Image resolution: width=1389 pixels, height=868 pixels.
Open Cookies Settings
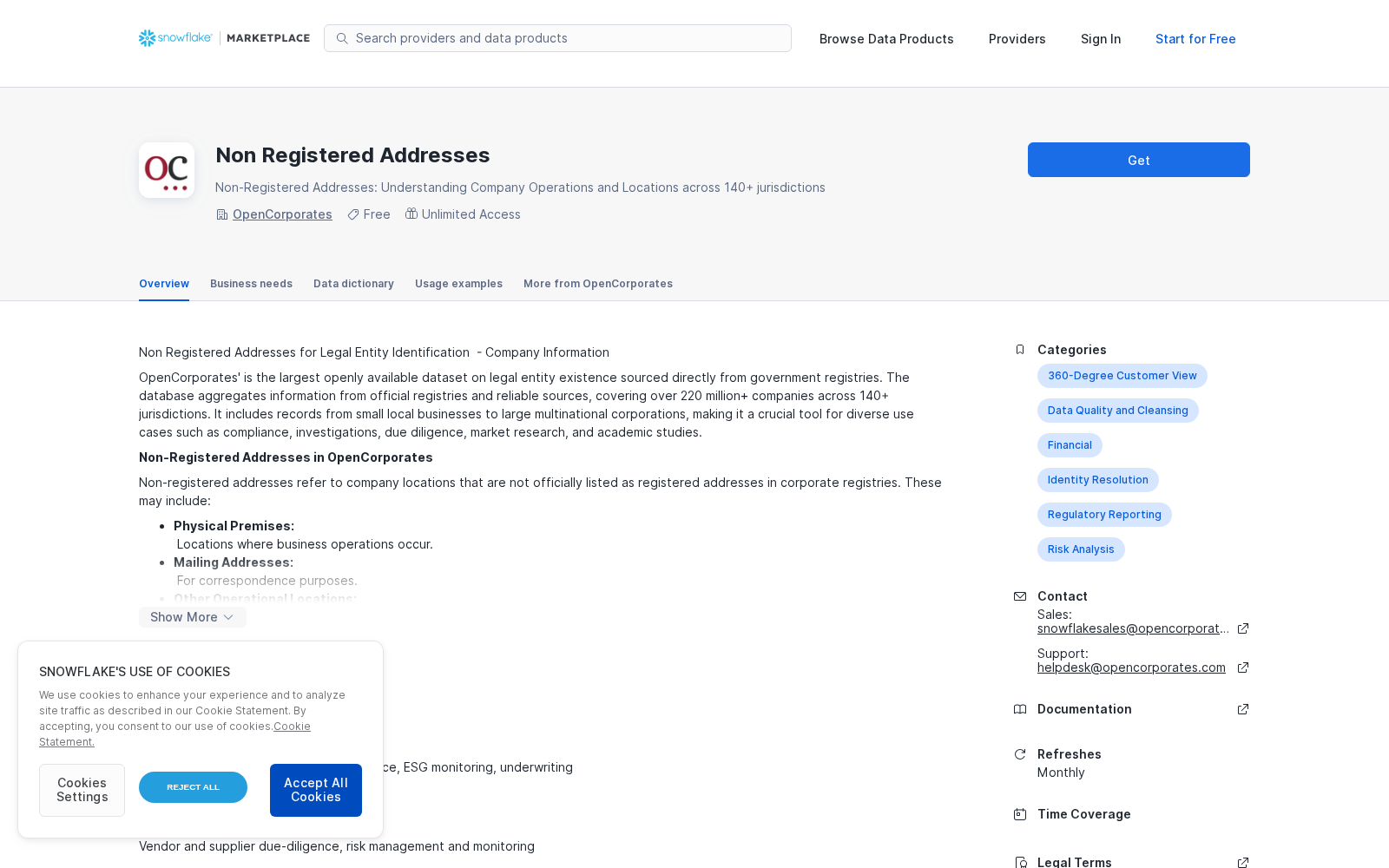pyautogui.click(x=82, y=790)
